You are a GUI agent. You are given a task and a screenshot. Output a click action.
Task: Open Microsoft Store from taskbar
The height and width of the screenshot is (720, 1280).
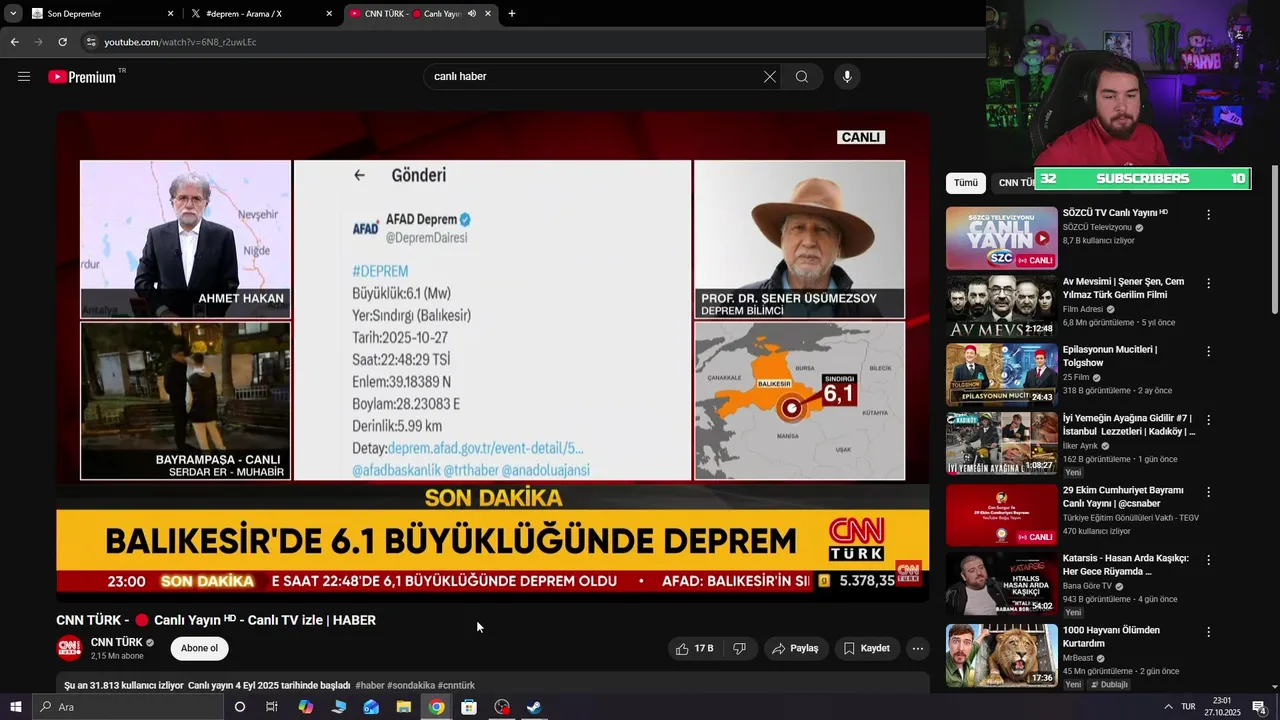tap(469, 707)
